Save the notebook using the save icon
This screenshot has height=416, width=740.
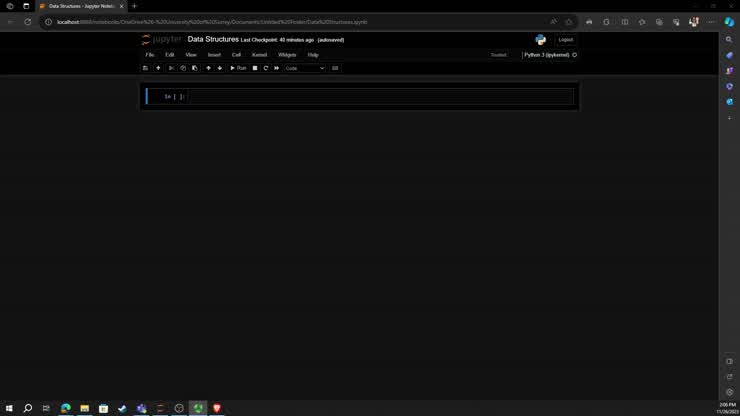pos(145,68)
